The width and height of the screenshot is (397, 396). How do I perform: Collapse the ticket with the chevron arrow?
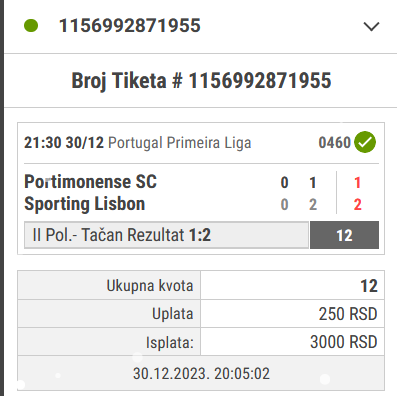(x=371, y=26)
